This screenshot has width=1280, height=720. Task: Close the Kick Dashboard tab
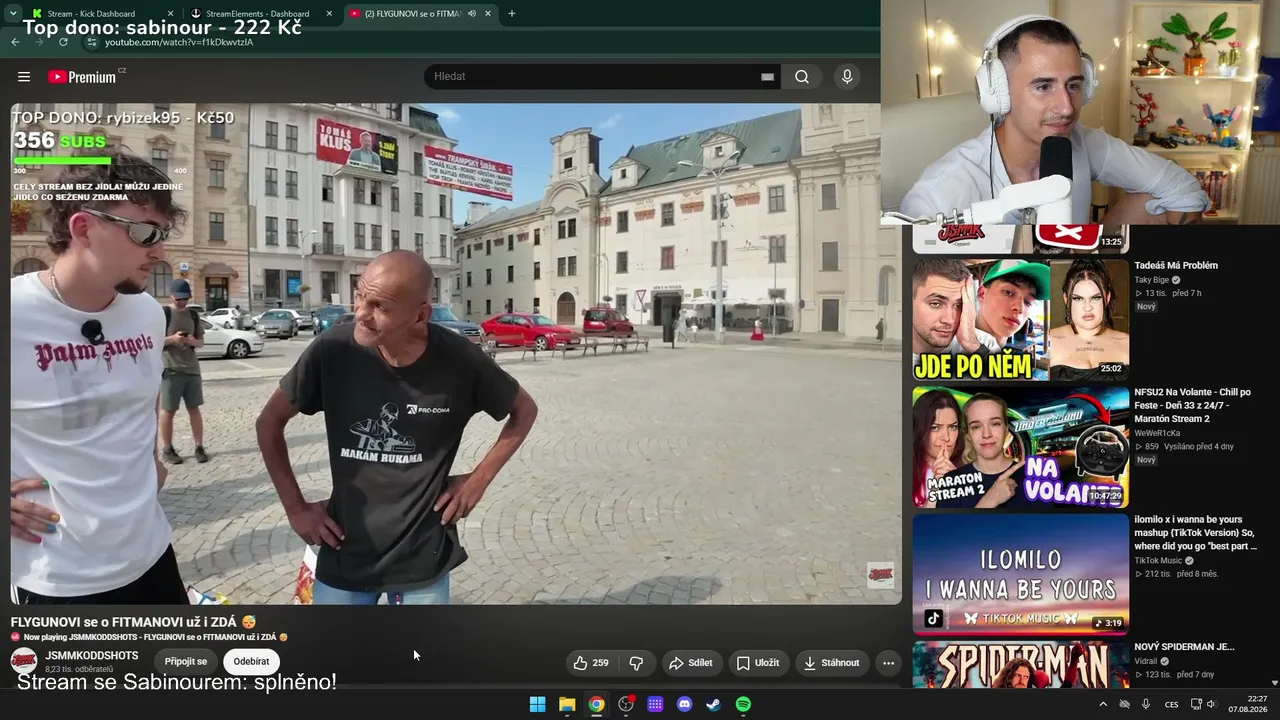tap(170, 14)
